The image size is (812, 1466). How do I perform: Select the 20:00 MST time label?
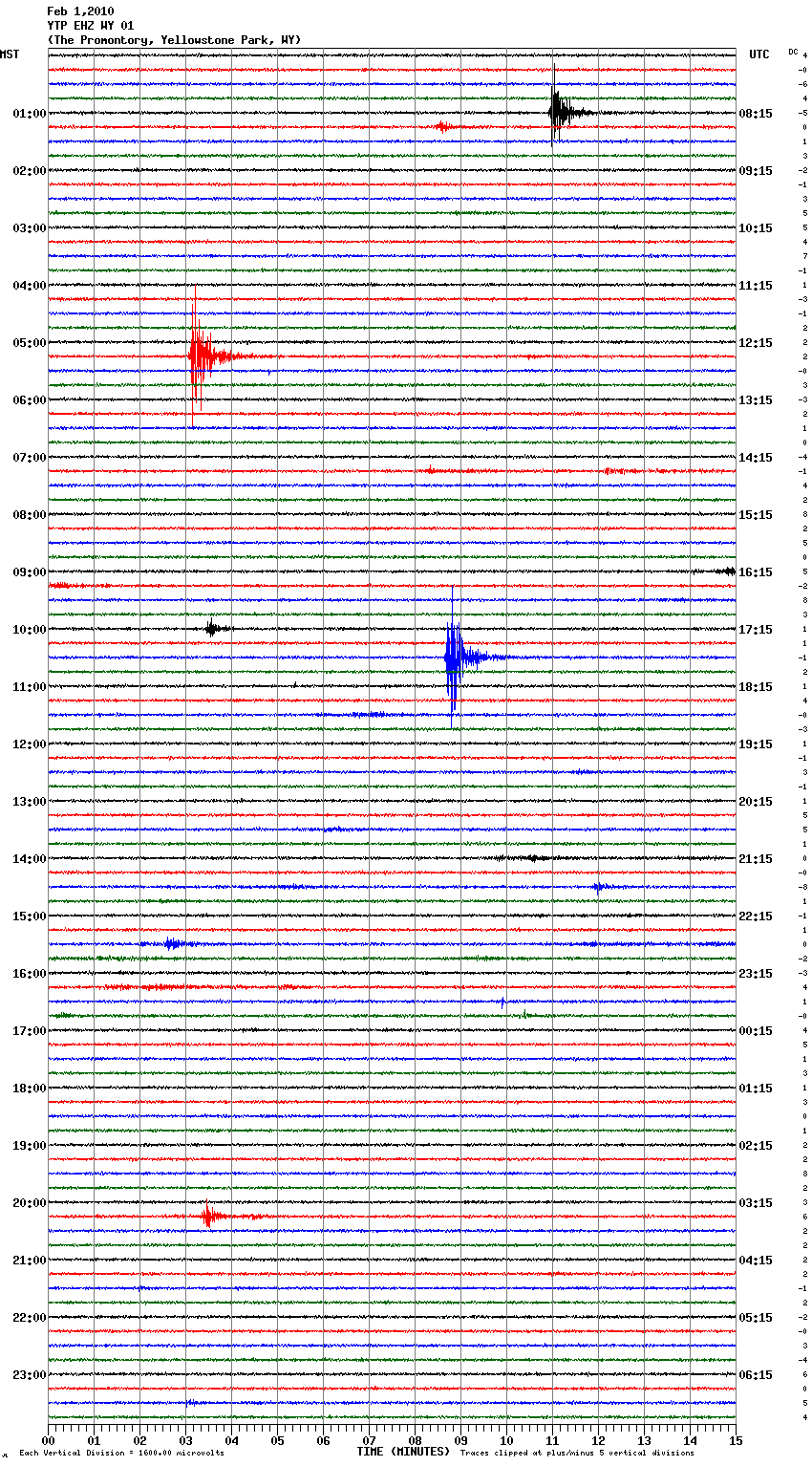[x=30, y=1203]
